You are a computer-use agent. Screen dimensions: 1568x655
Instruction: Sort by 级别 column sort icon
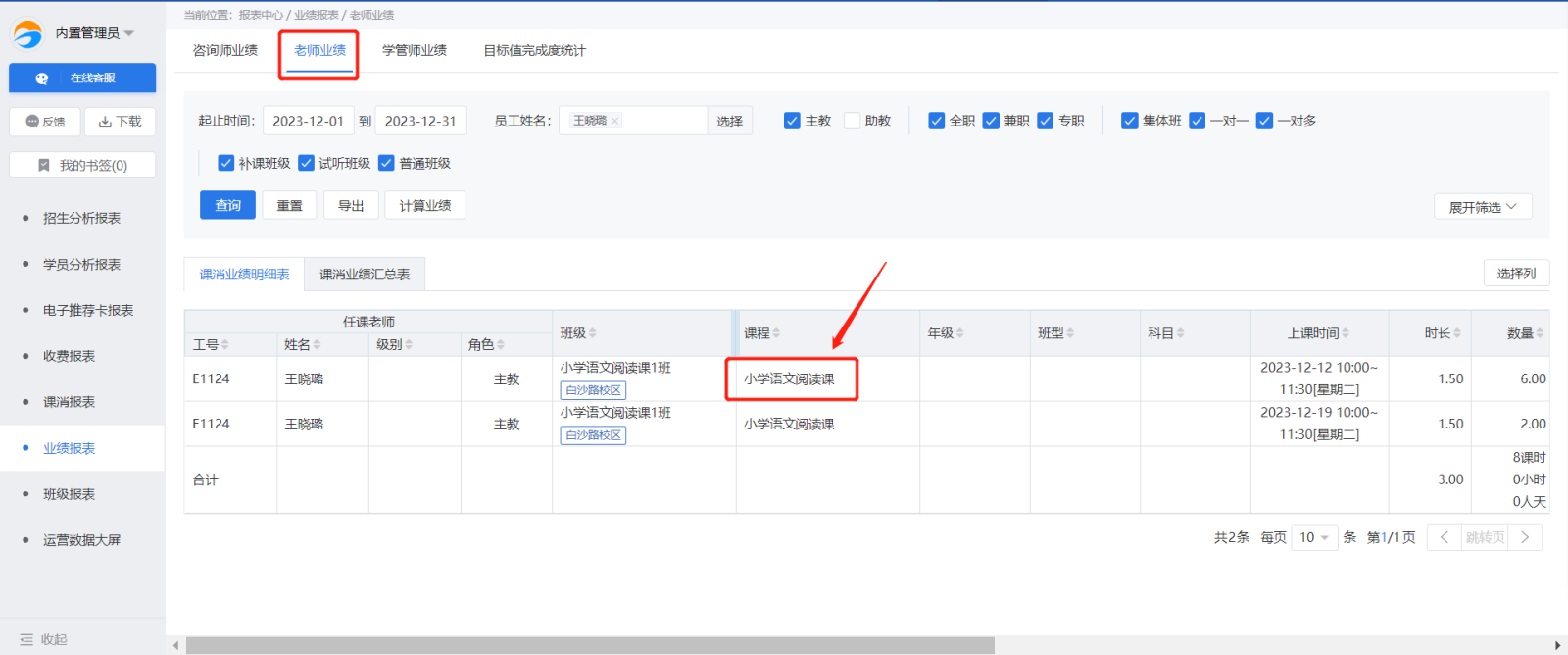pyautogui.click(x=409, y=344)
